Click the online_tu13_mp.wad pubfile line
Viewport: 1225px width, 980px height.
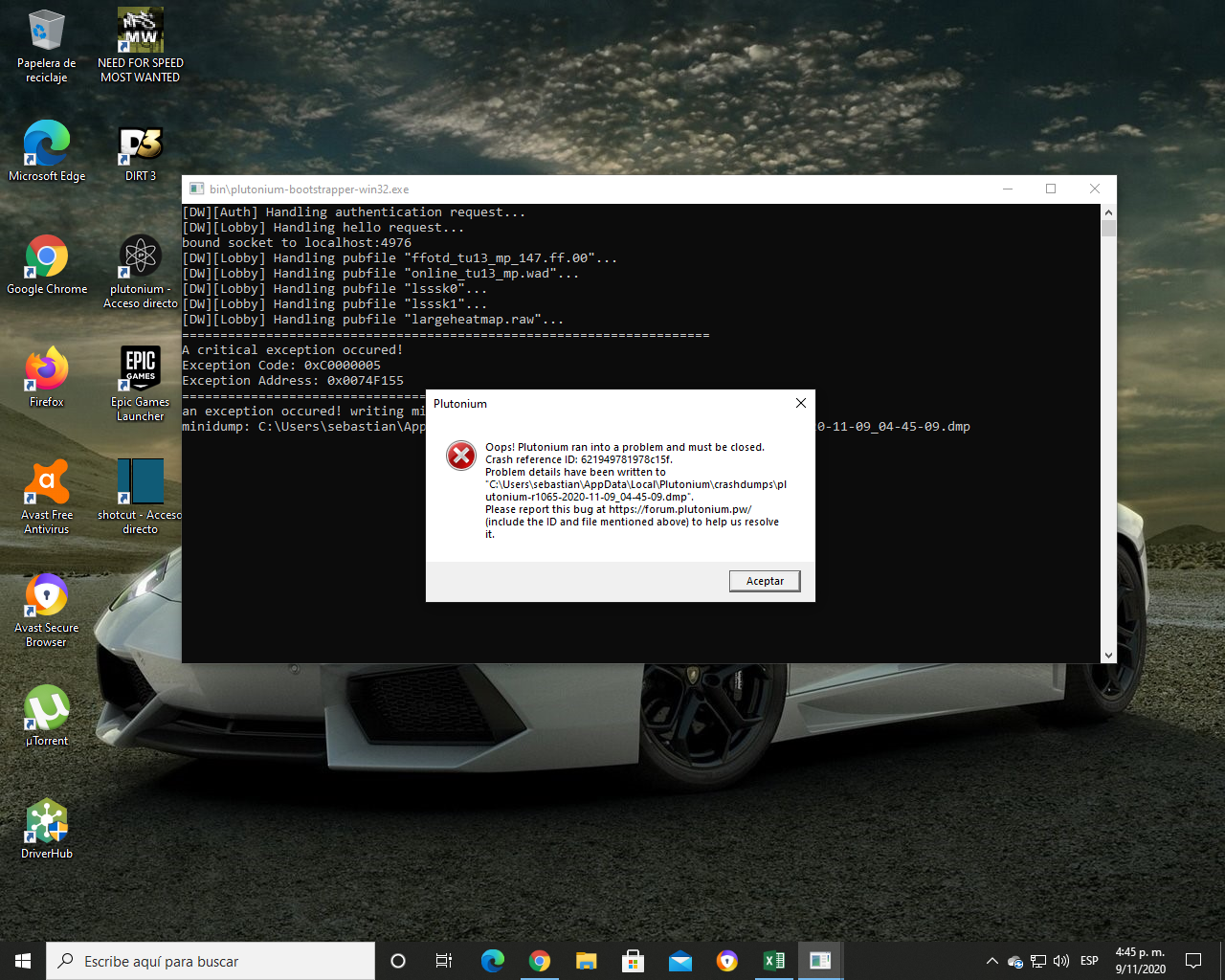point(381,274)
